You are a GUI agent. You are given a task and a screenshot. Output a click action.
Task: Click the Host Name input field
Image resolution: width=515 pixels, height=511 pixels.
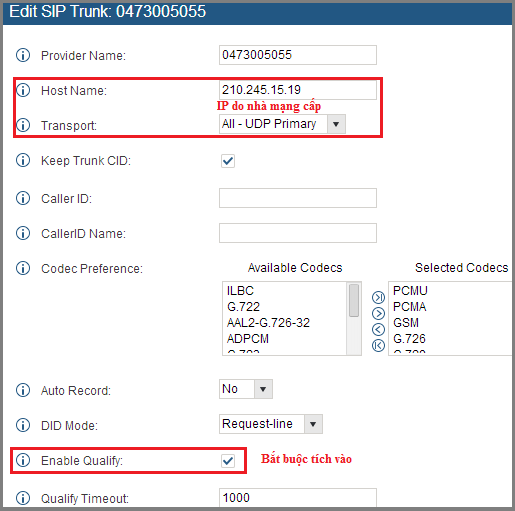click(298, 90)
